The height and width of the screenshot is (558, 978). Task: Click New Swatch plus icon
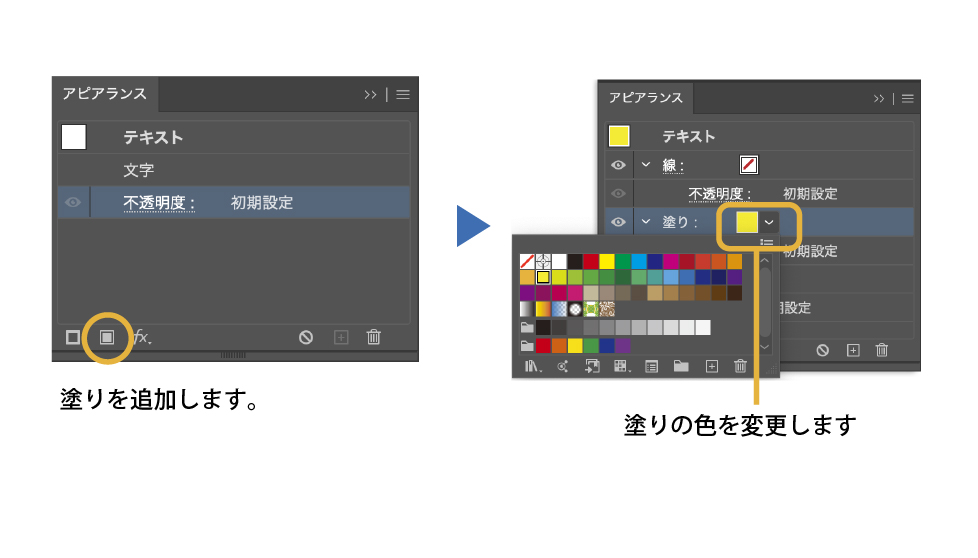pyautogui.click(x=712, y=367)
